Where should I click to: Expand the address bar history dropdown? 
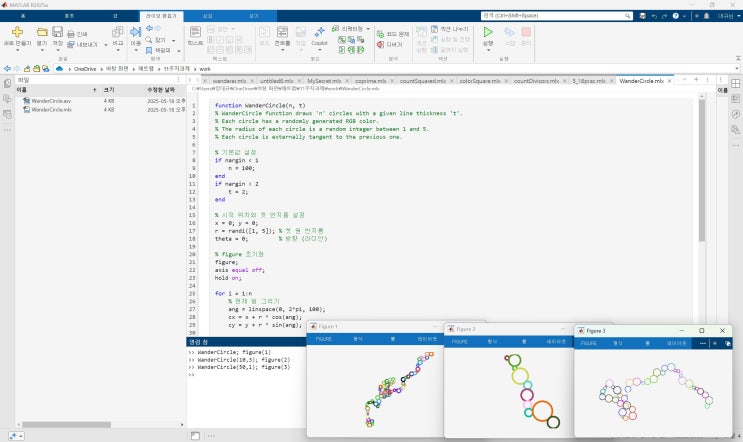(737, 69)
